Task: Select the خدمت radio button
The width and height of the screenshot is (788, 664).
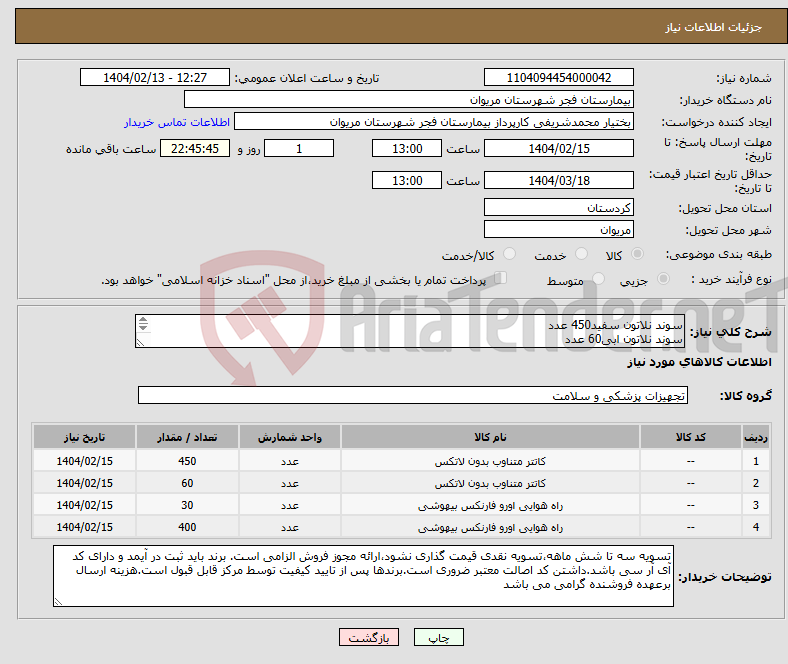Action: (581, 254)
